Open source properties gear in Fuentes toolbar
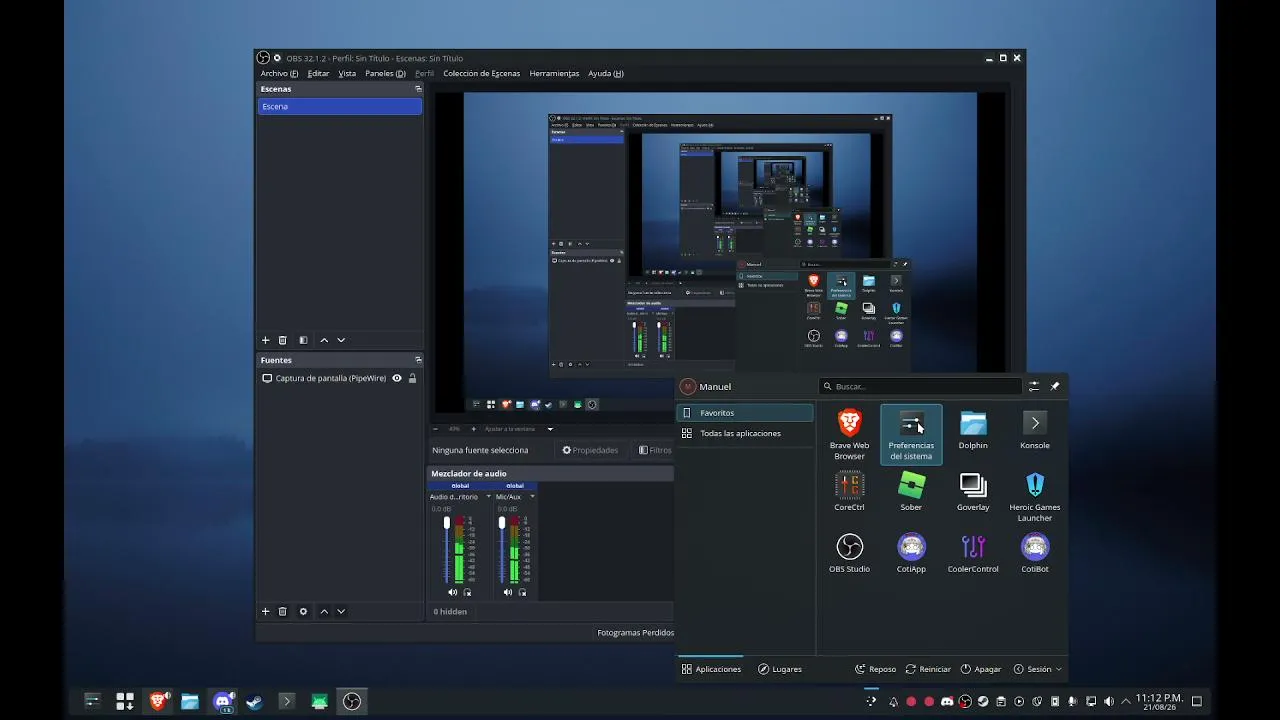This screenshot has width=1280, height=720. 303,611
